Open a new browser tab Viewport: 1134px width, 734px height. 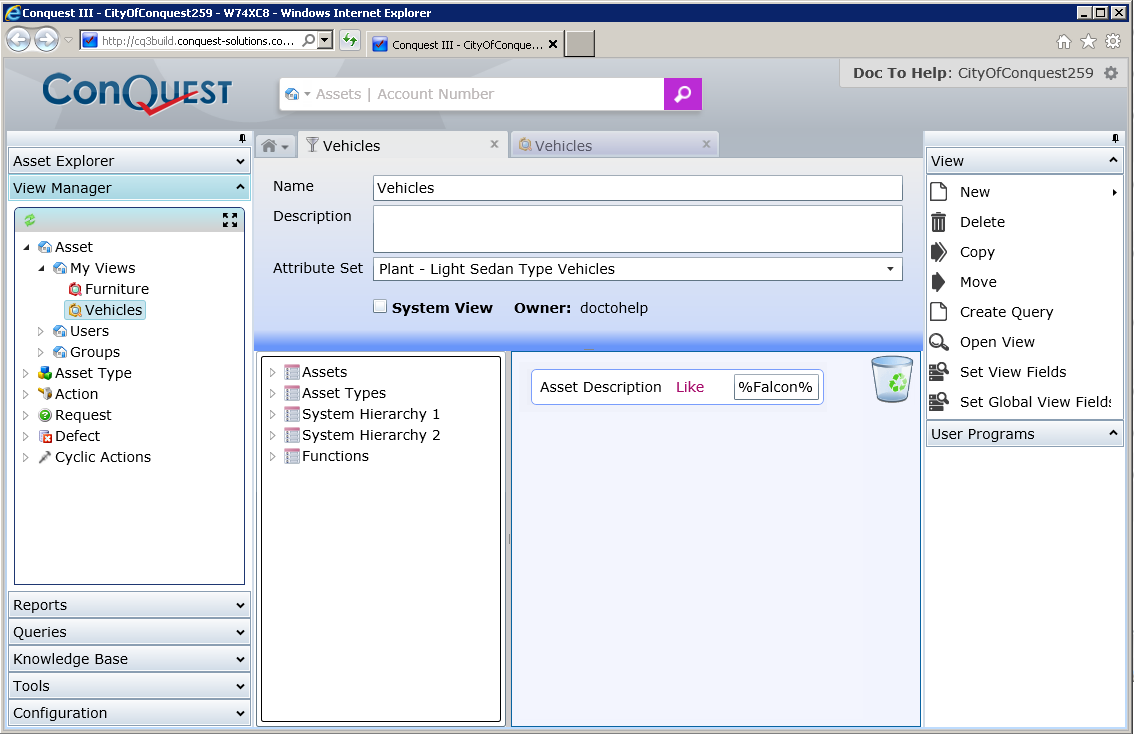tap(579, 43)
